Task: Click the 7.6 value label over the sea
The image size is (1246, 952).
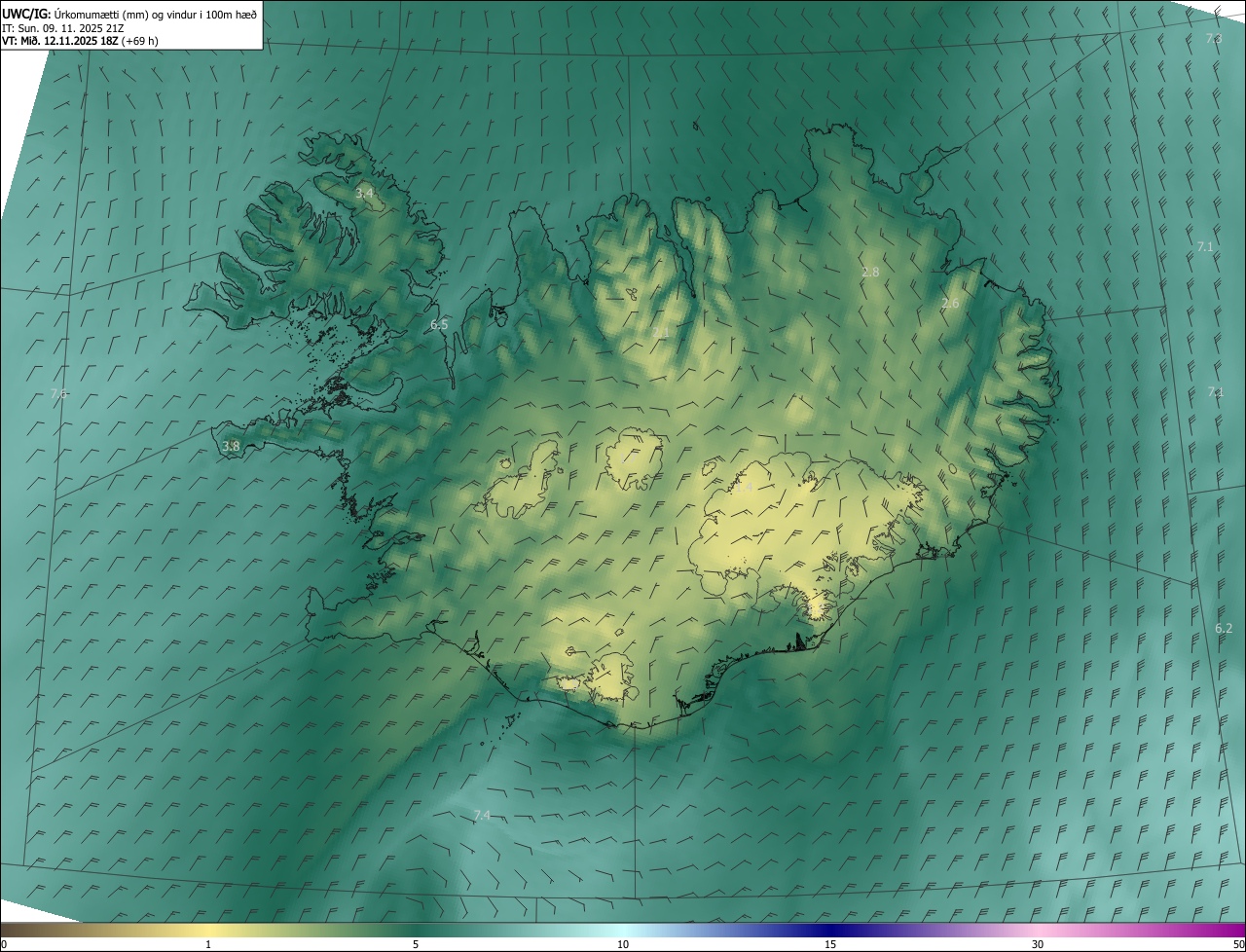Action: click(x=58, y=394)
